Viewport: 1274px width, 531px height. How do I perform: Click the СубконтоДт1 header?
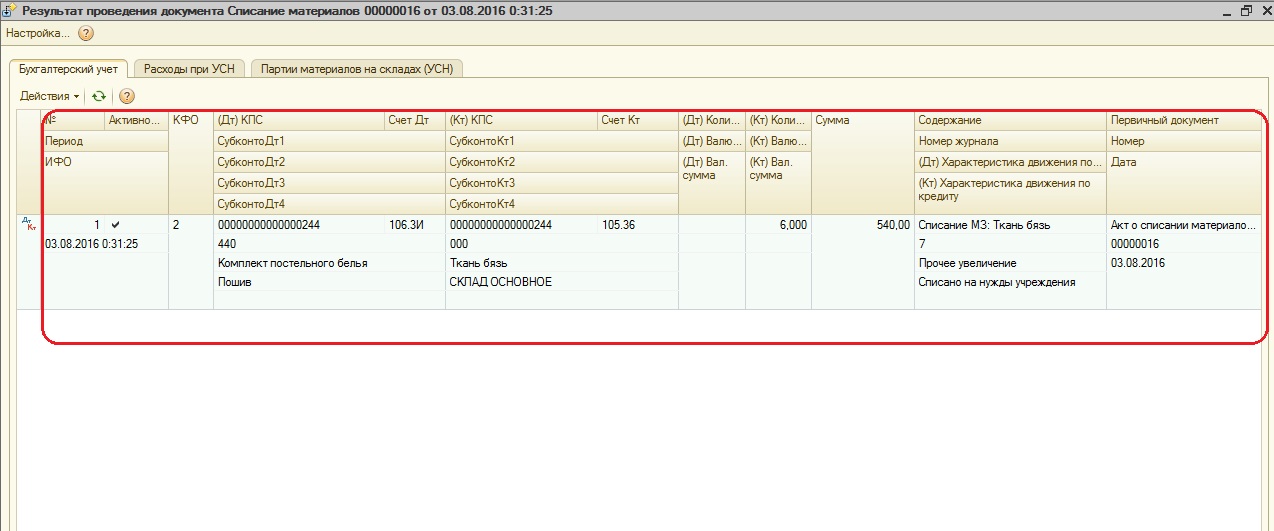(x=329, y=141)
